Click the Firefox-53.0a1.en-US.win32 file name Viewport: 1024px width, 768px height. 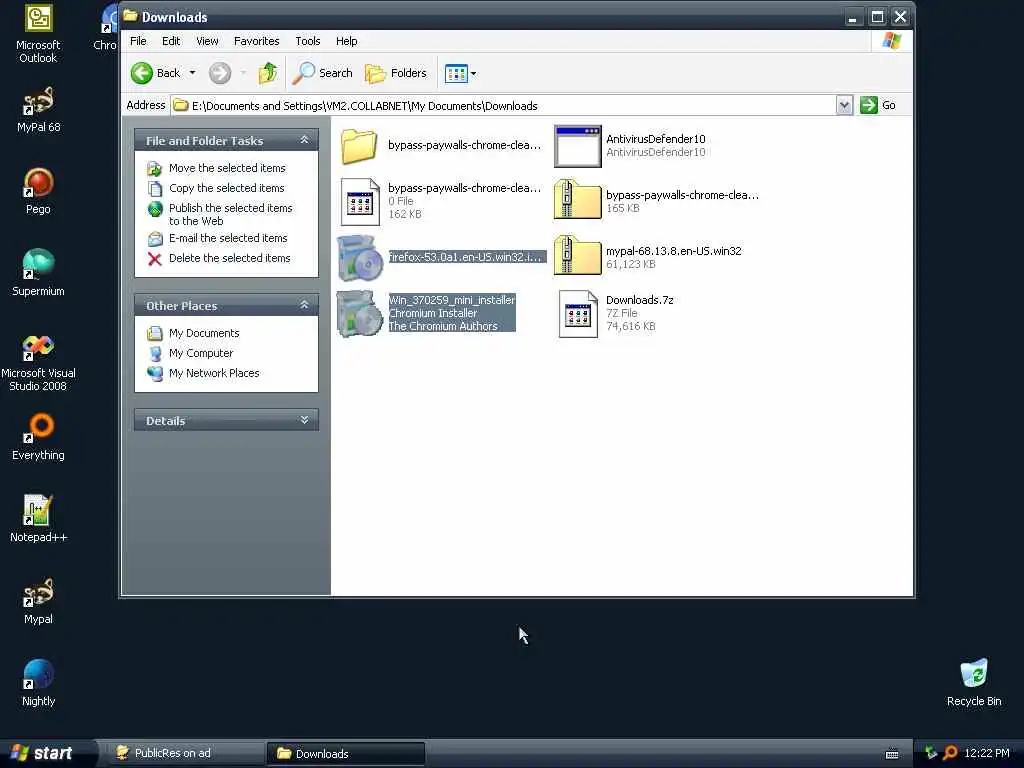(x=466, y=257)
